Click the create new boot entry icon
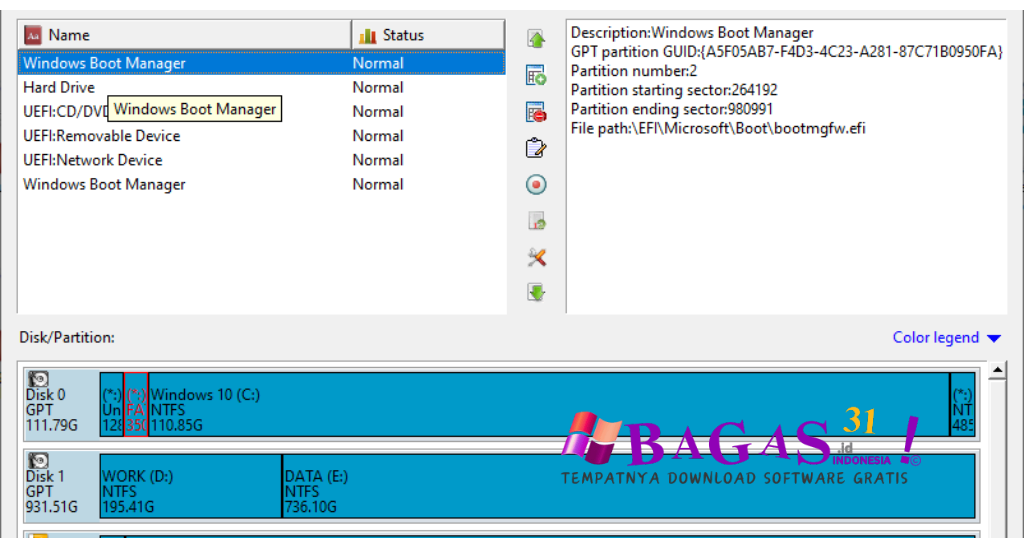This screenshot has width=1024, height=538. point(536,76)
